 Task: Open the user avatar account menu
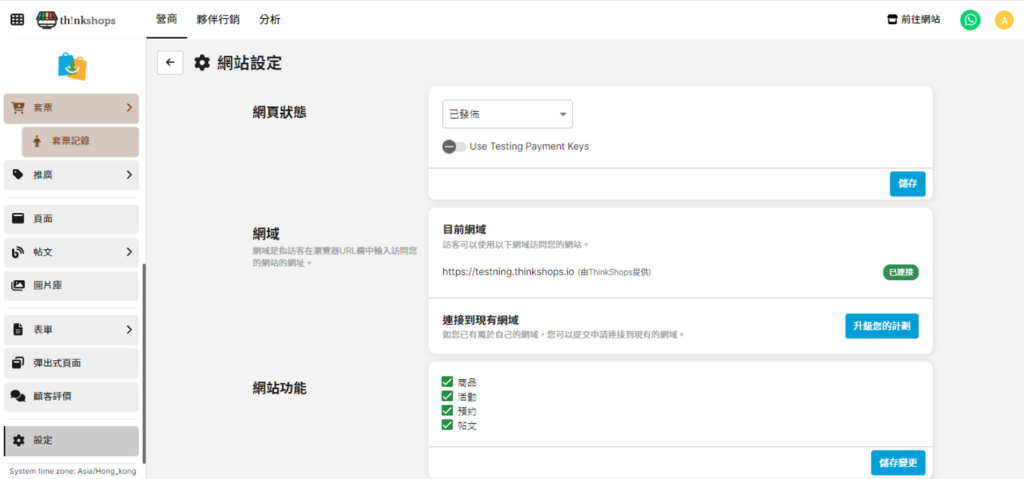click(1003, 19)
